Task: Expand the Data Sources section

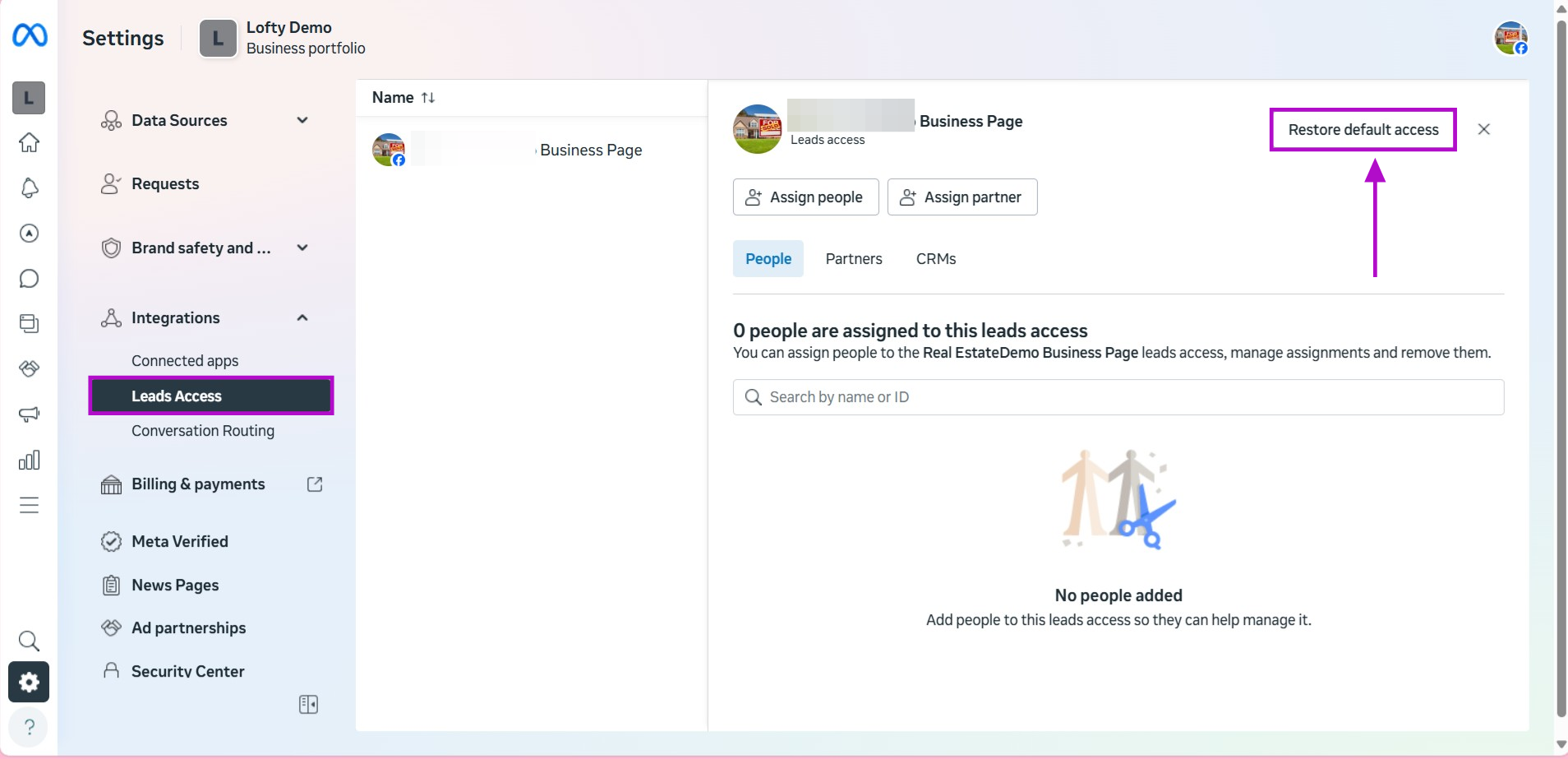Action: [x=302, y=120]
